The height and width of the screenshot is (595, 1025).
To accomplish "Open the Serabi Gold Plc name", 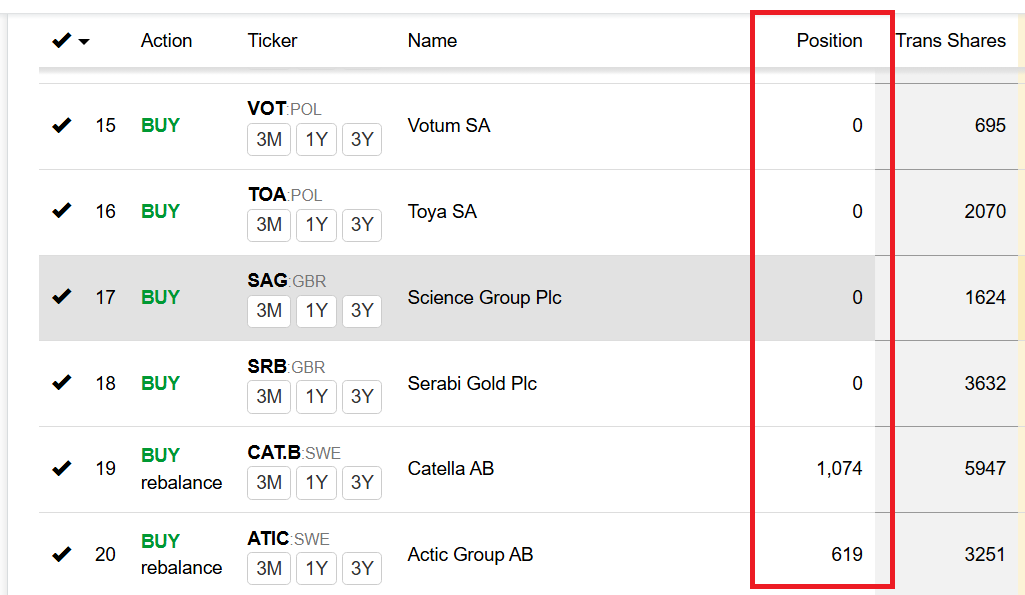I will (x=472, y=383).
